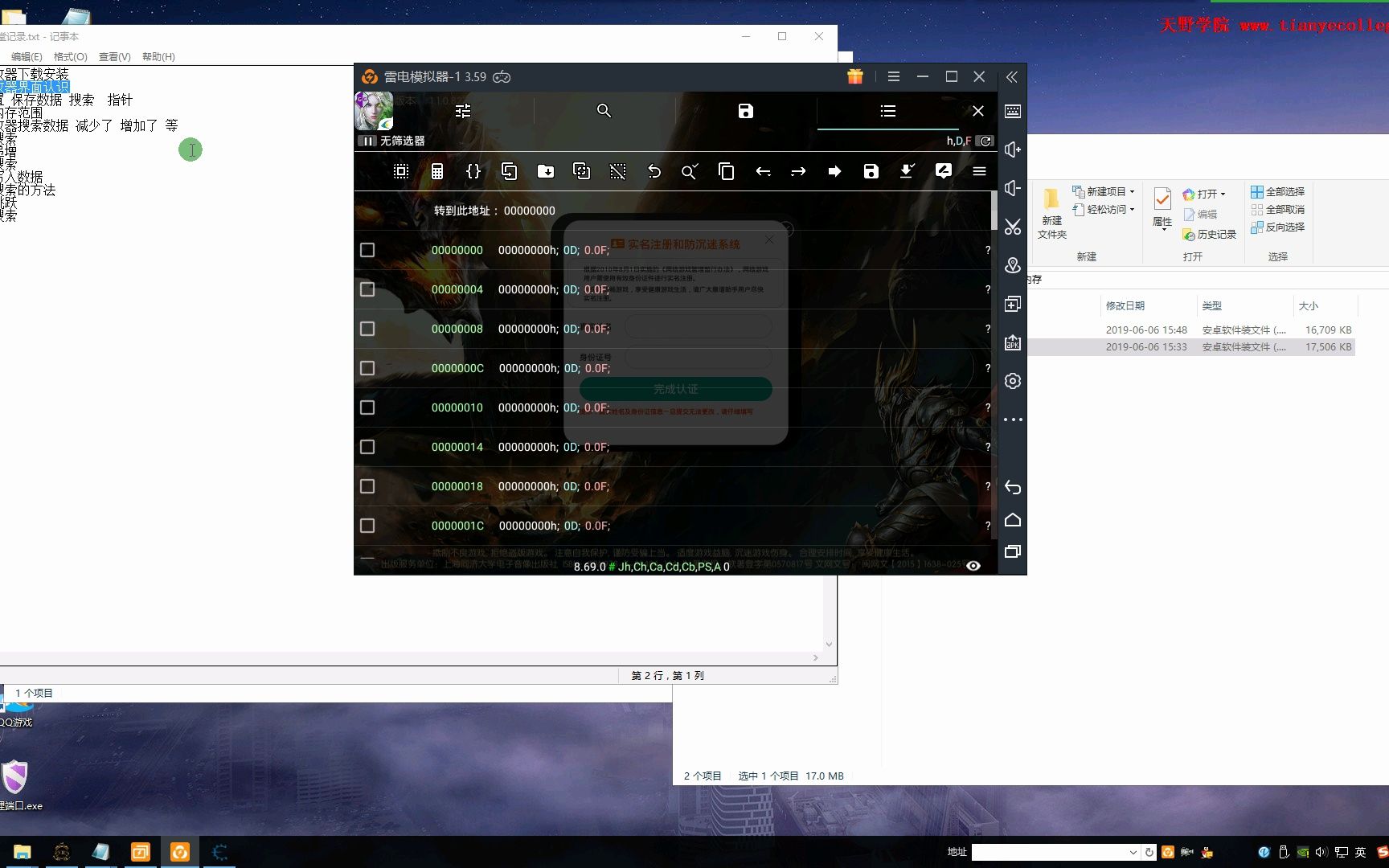Switch to the memory editor list tab

tap(887, 111)
